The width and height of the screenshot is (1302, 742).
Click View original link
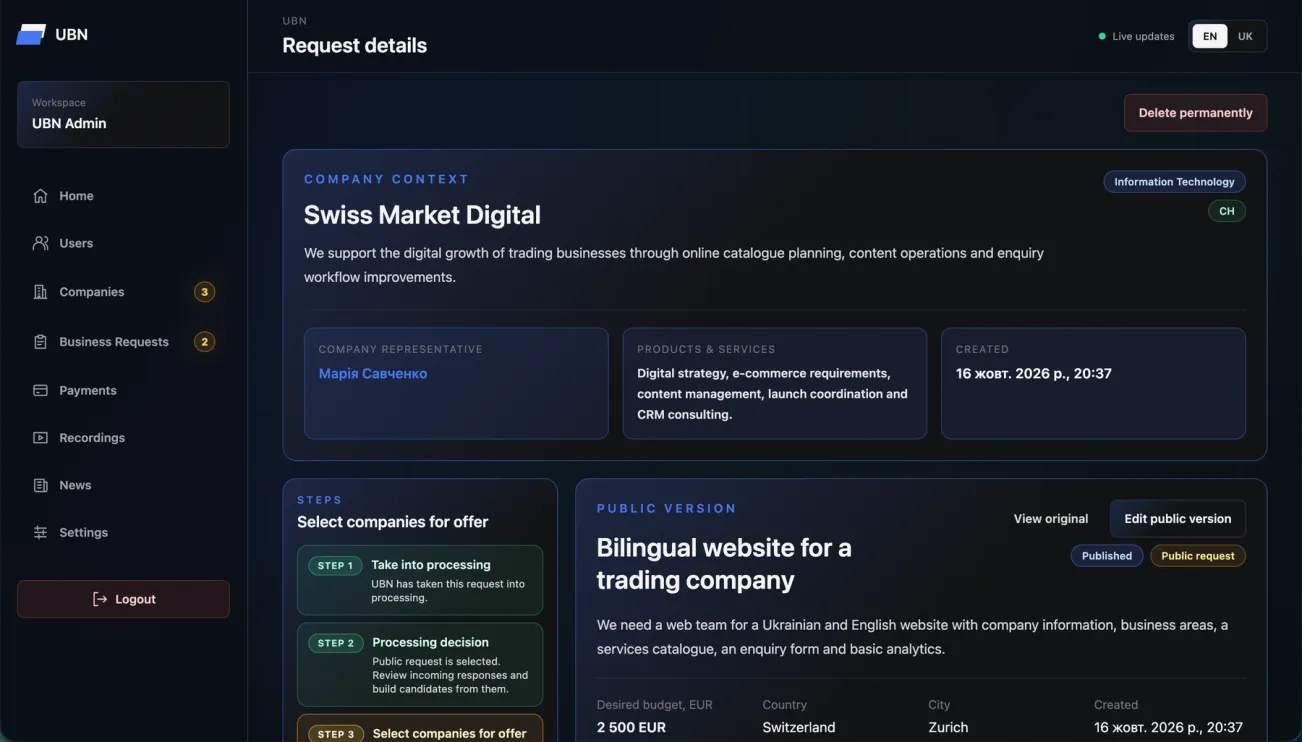tap(1050, 519)
